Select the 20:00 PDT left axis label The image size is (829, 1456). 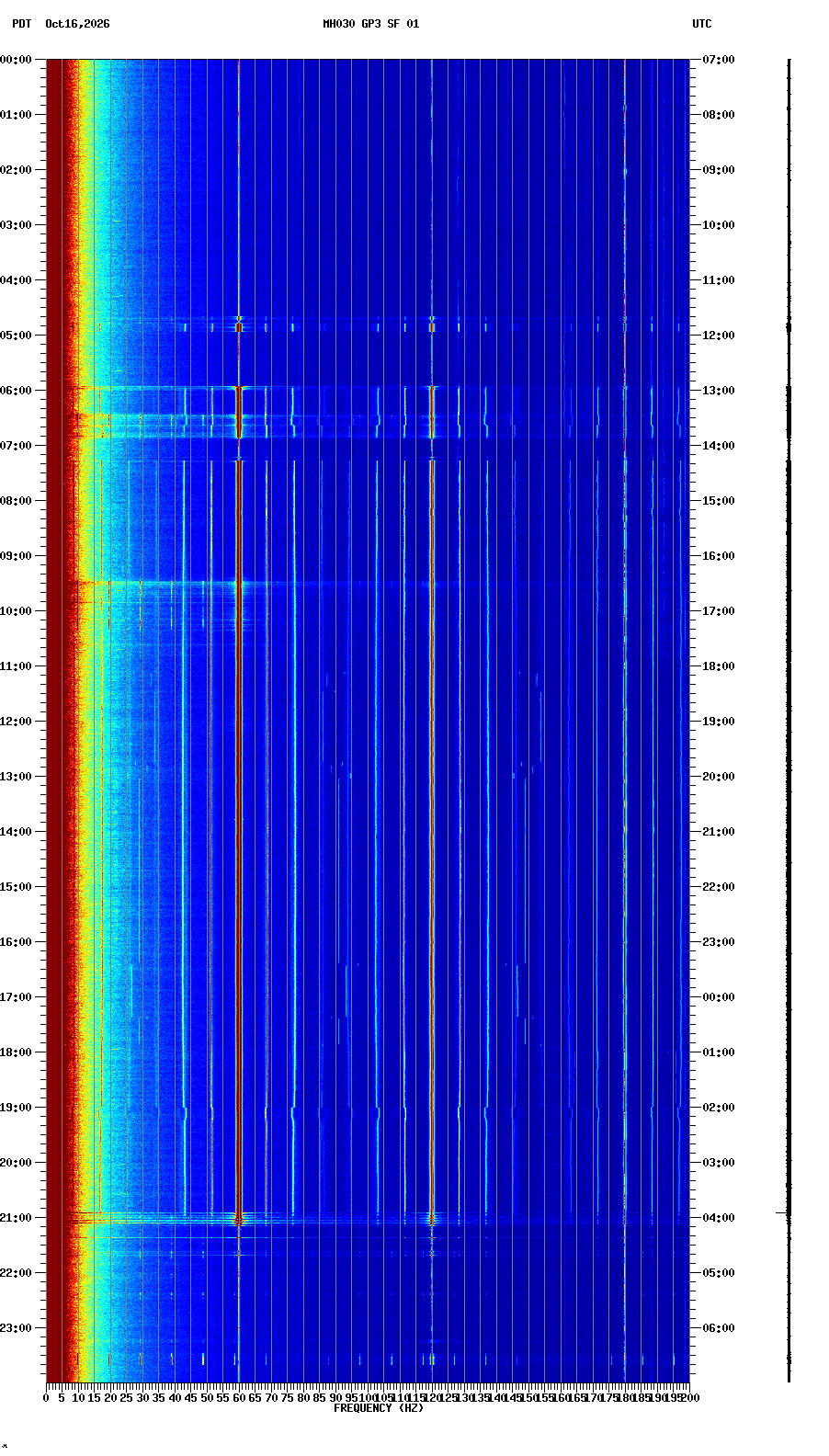pyautogui.click(x=16, y=1163)
